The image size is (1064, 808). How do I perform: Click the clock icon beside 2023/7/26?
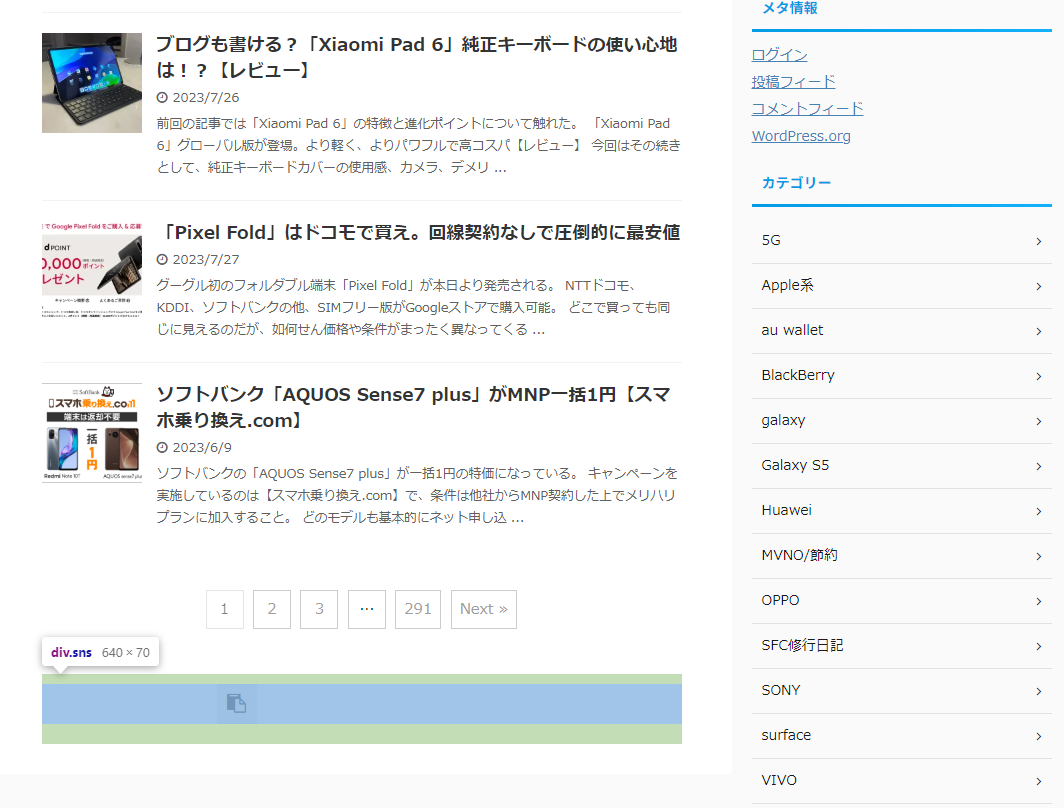tap(162, 97)
